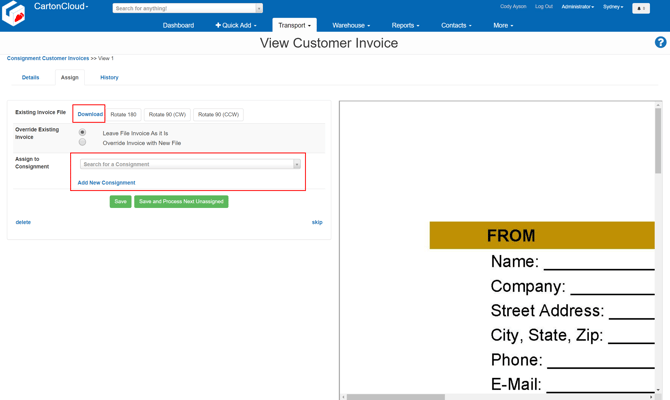Click the View Customer Invoice heading

pos(329,43)
